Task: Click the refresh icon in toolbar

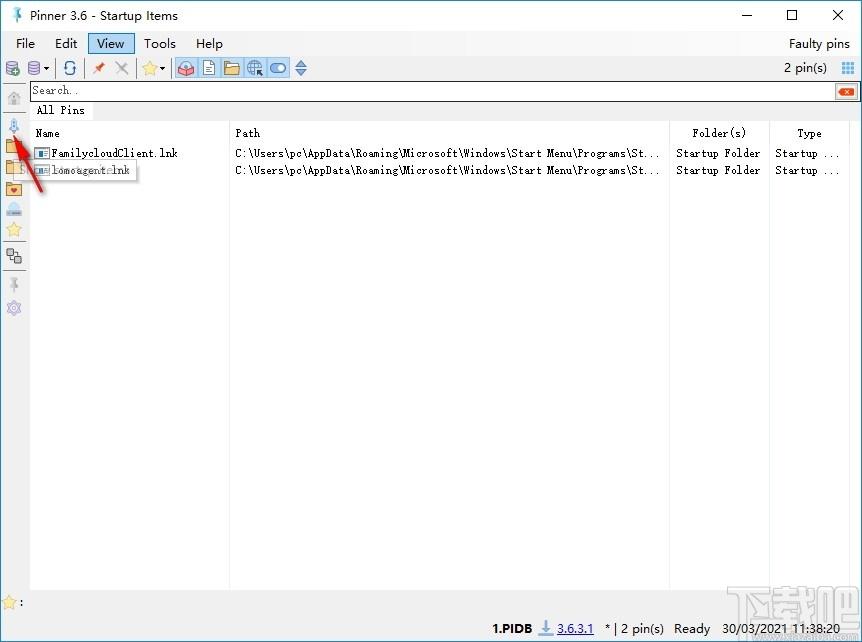Action: (x=70, y=68)
